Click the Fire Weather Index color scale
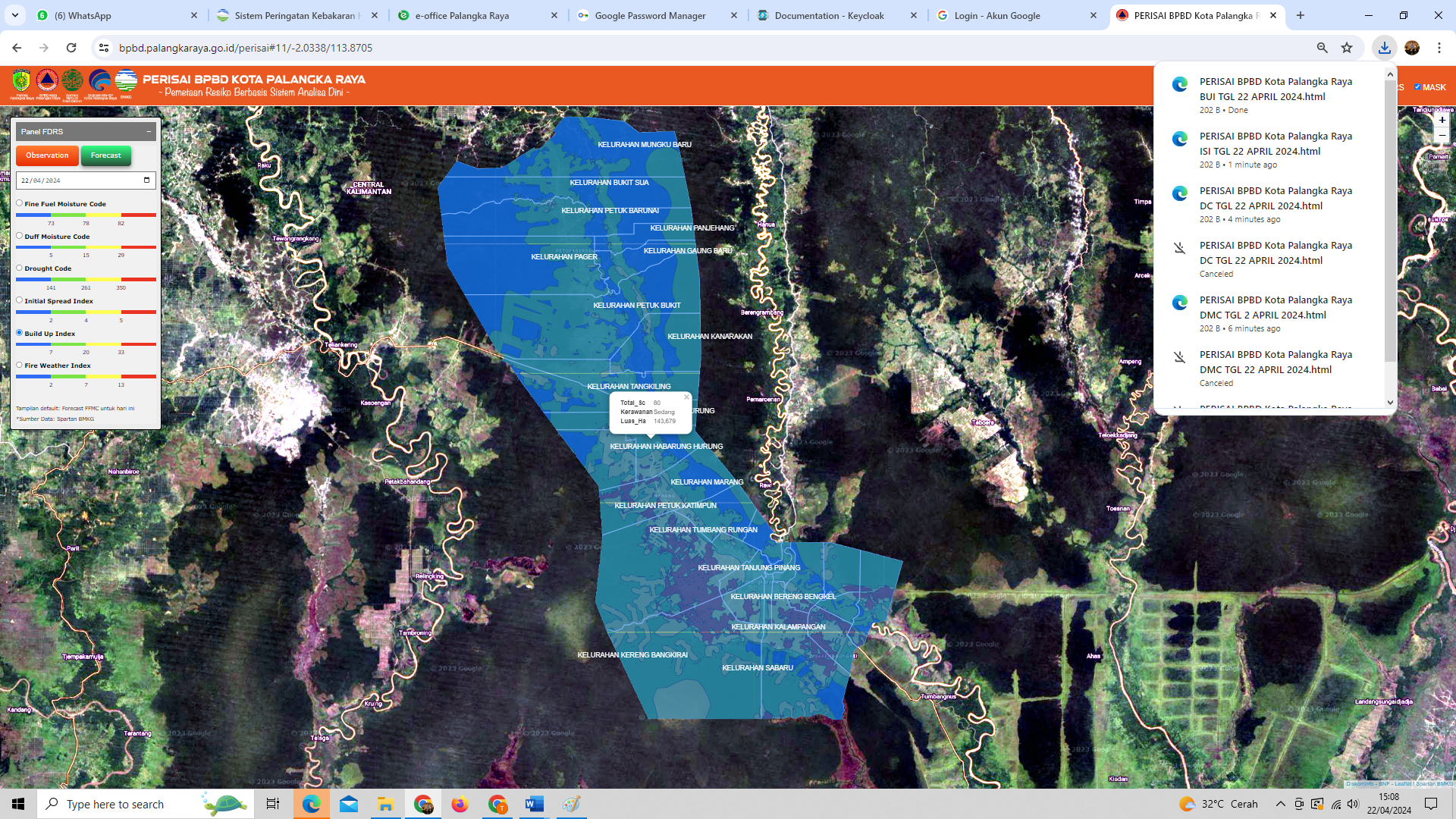Image resolution: width=1456 pixels, height=819 pixels. pyautogui.click(x=86, y=376)
